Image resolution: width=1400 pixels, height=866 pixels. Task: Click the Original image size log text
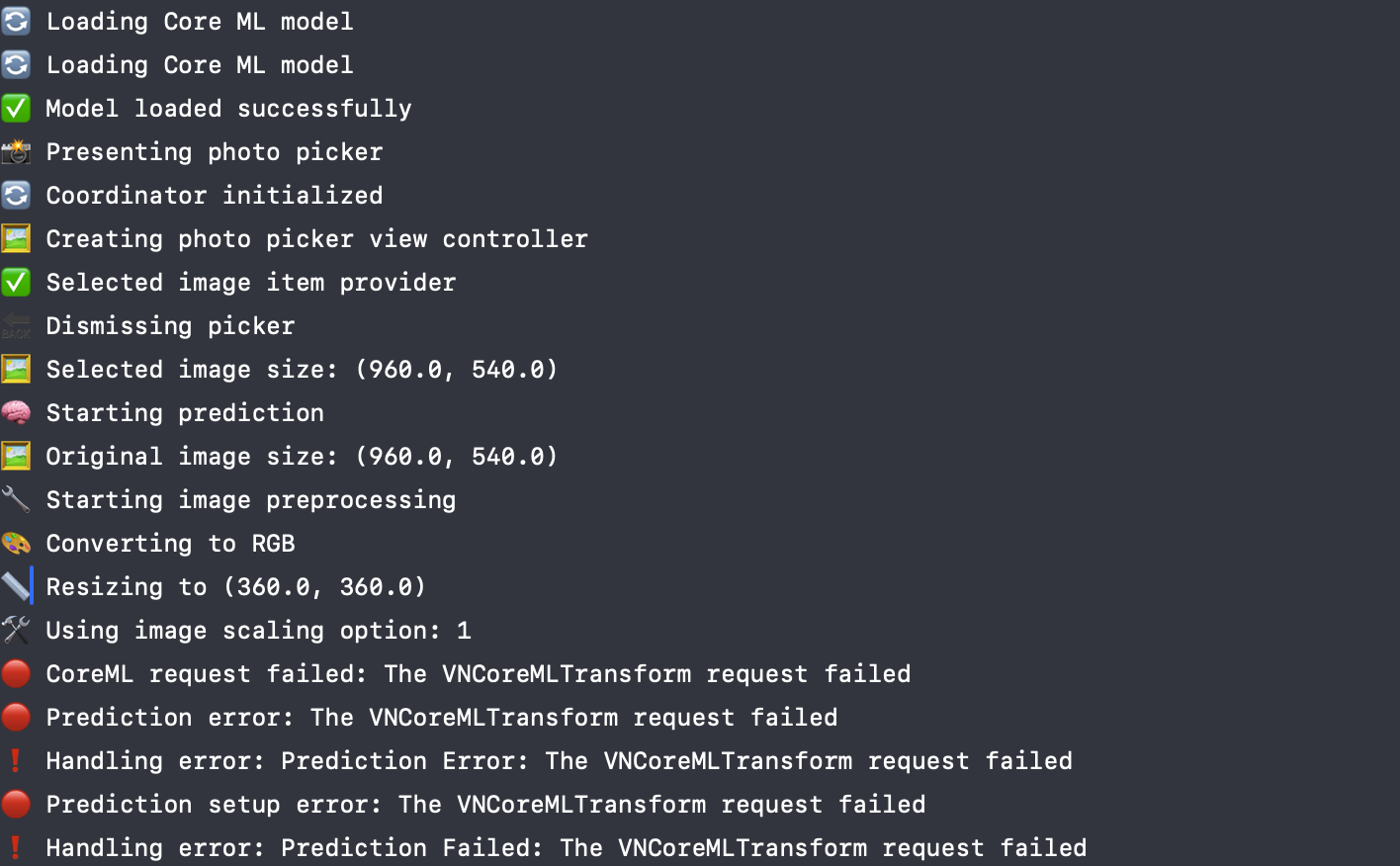click(303, 457)
